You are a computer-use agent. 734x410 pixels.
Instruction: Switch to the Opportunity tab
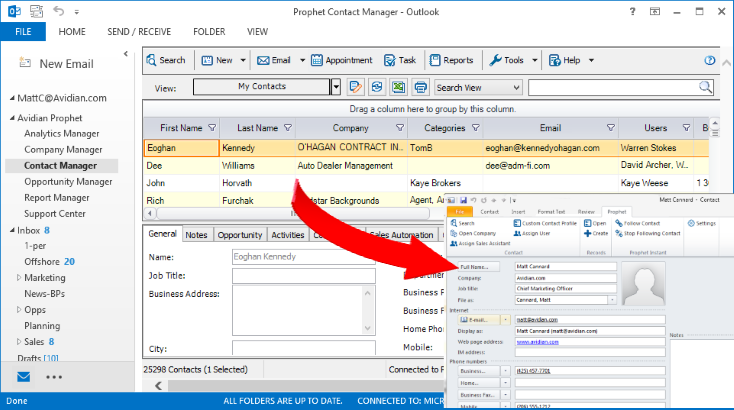click(x=240, y=235)
